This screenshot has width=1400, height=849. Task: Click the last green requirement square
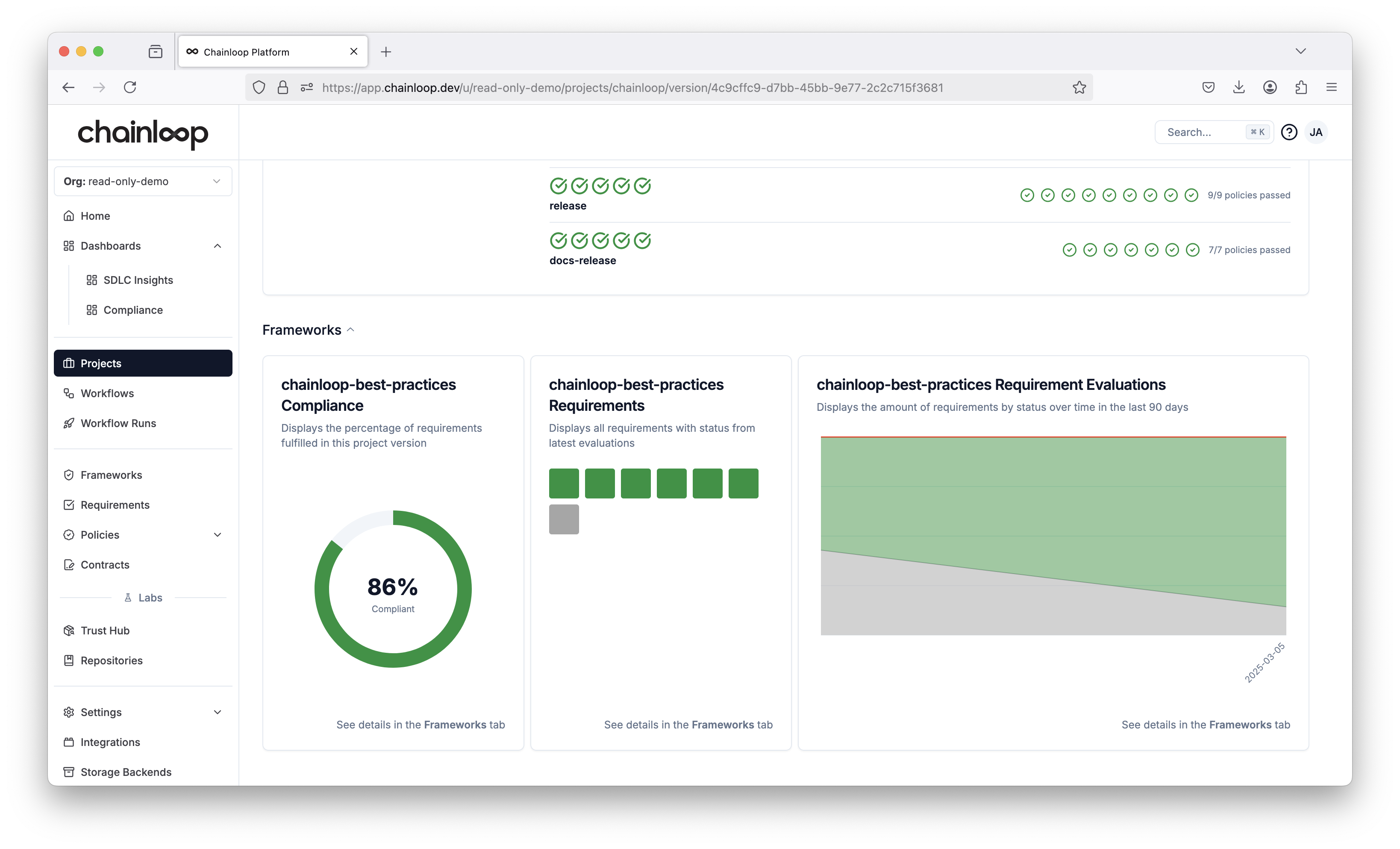point(743,483)
